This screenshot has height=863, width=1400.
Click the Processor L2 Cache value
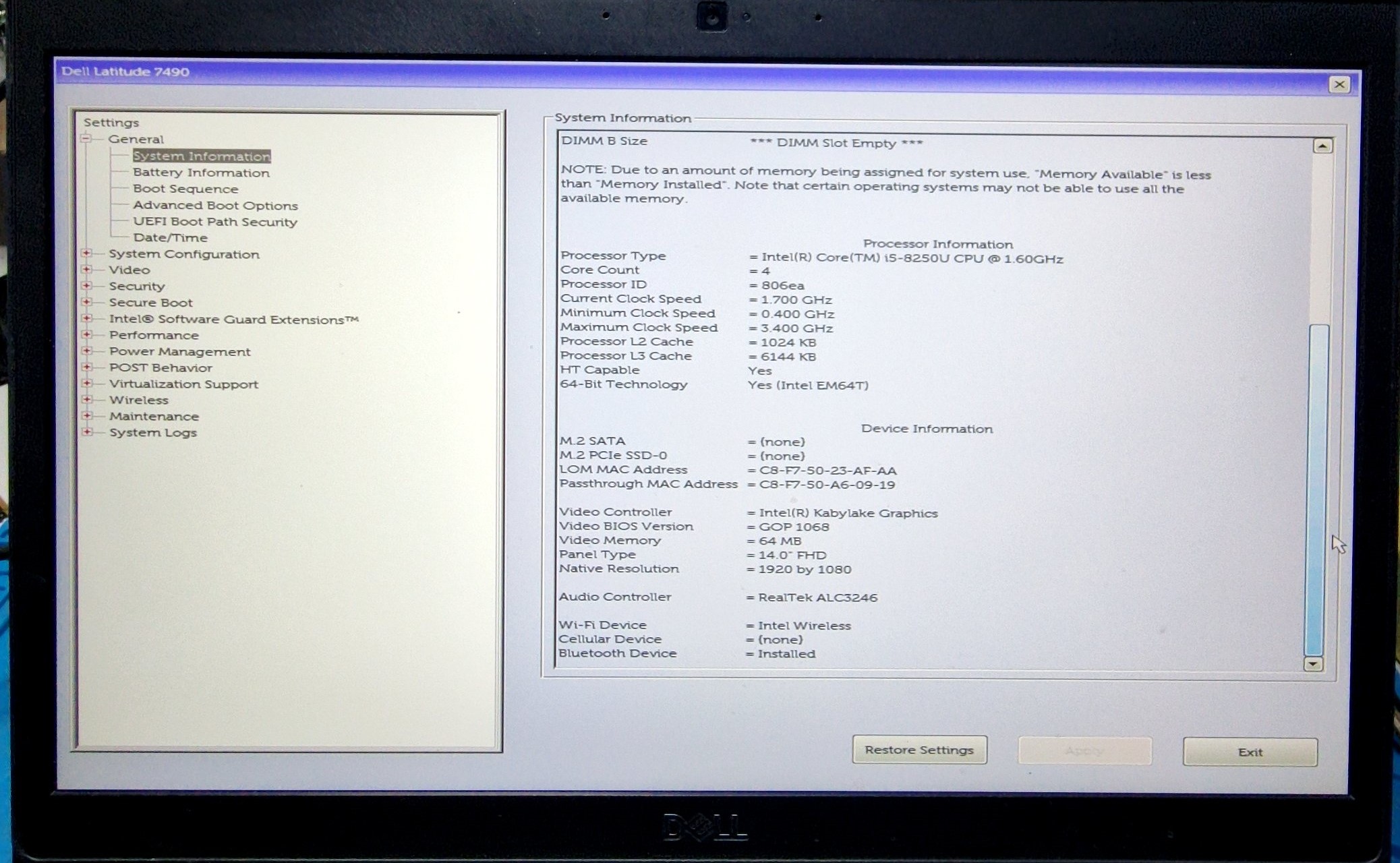pos(788,343)
